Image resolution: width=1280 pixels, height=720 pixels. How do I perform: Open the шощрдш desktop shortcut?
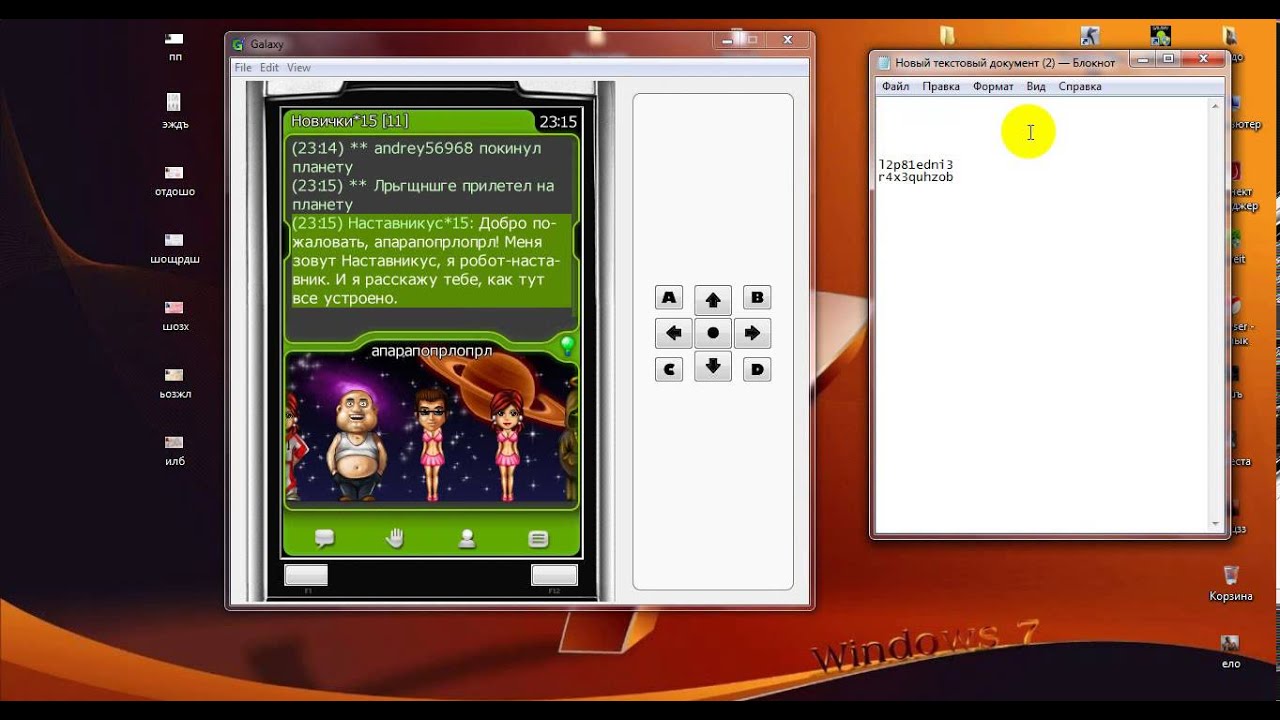pyautogui.click(x=175, y=248)
